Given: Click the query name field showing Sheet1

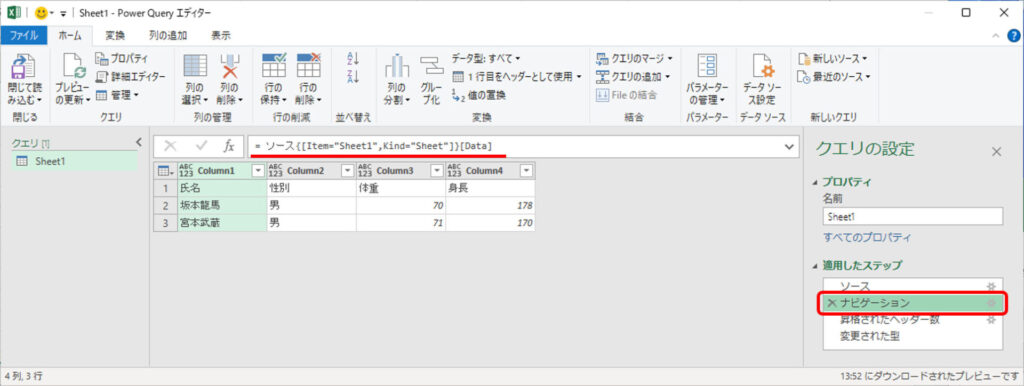Looking at the screenshot, I should pyautogui.click(x=912, y=217).
